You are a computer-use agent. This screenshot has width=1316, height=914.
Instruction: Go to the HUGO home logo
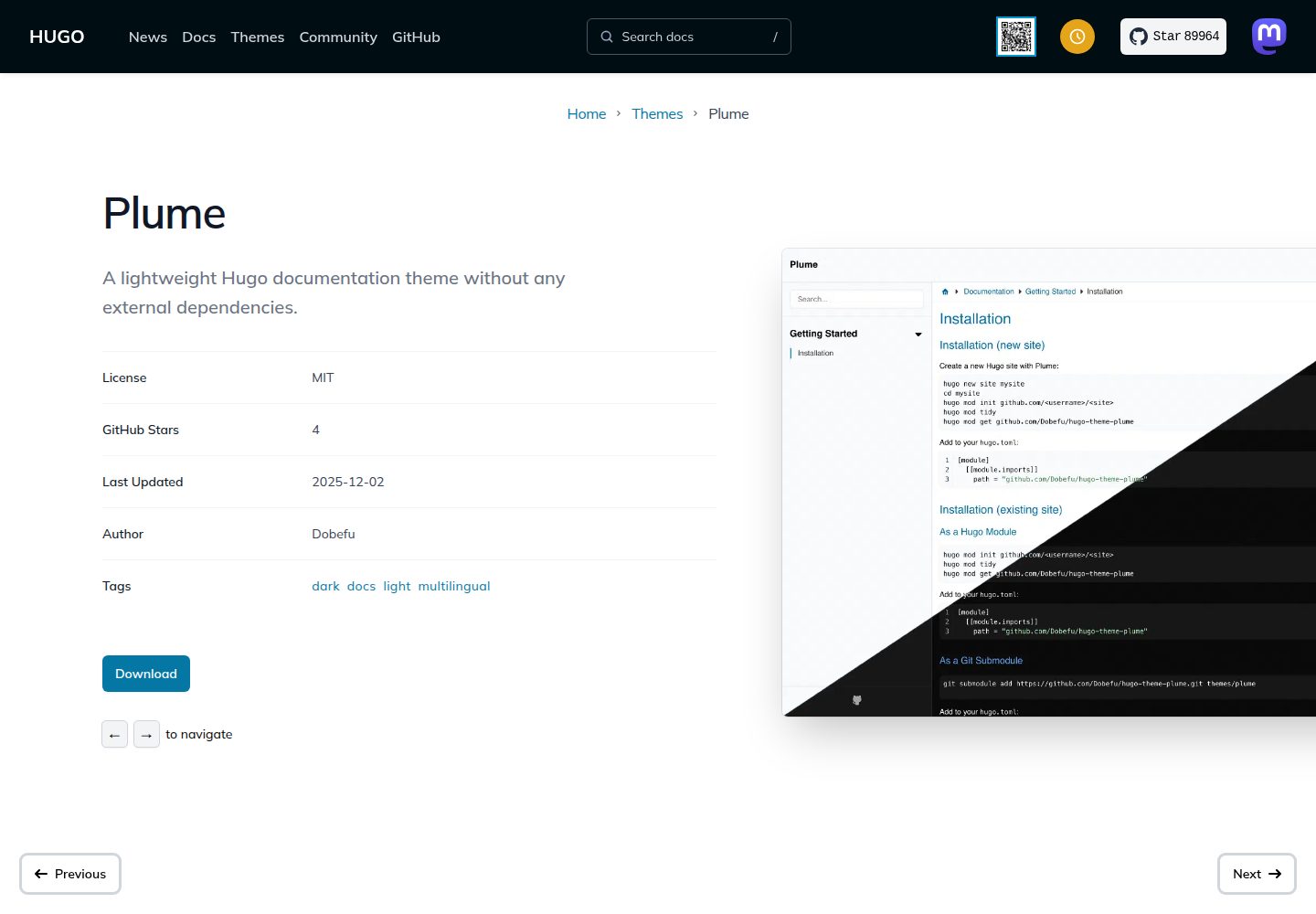pos(57,37)
